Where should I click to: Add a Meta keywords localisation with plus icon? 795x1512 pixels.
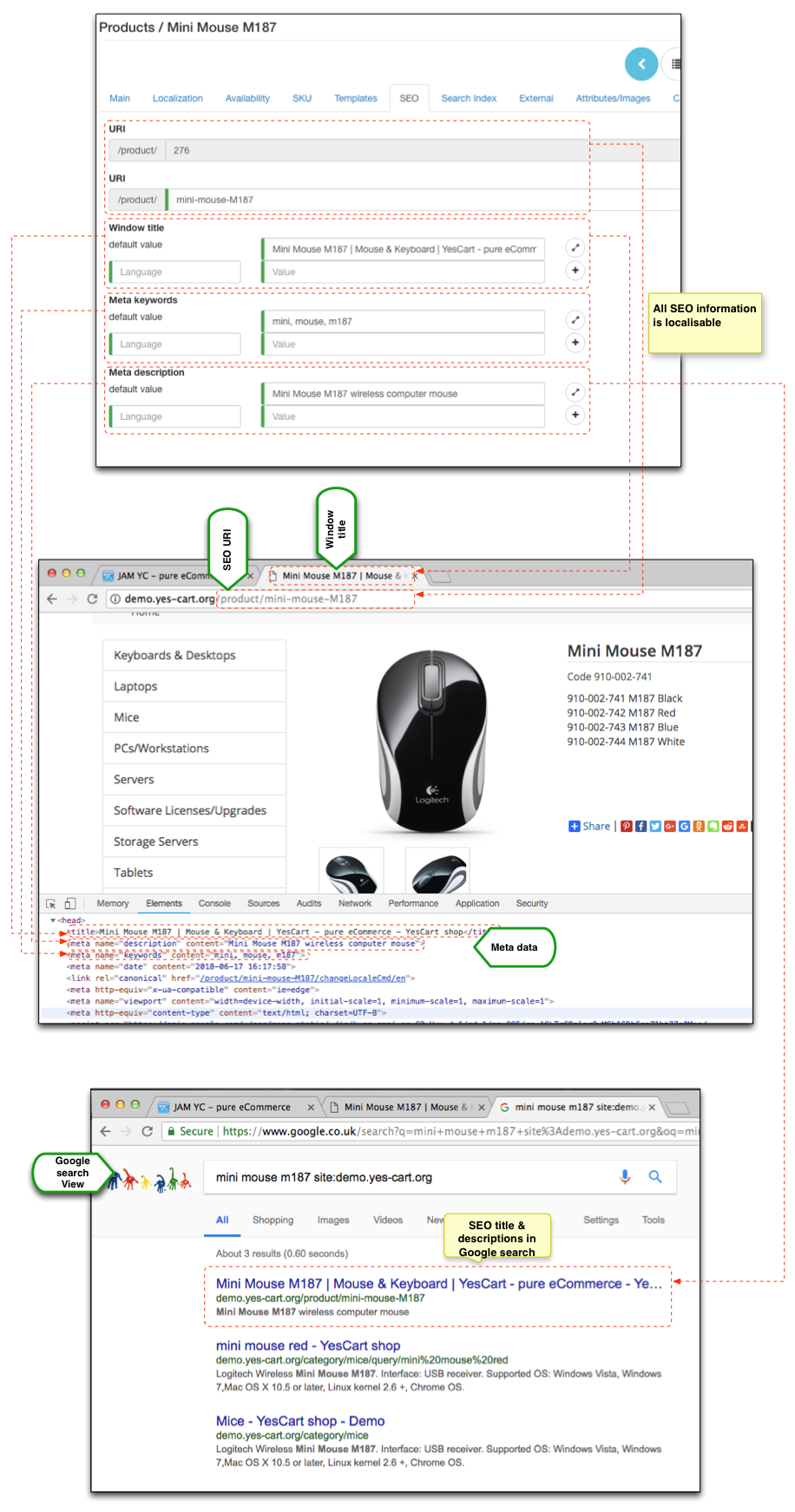[575, 343]
